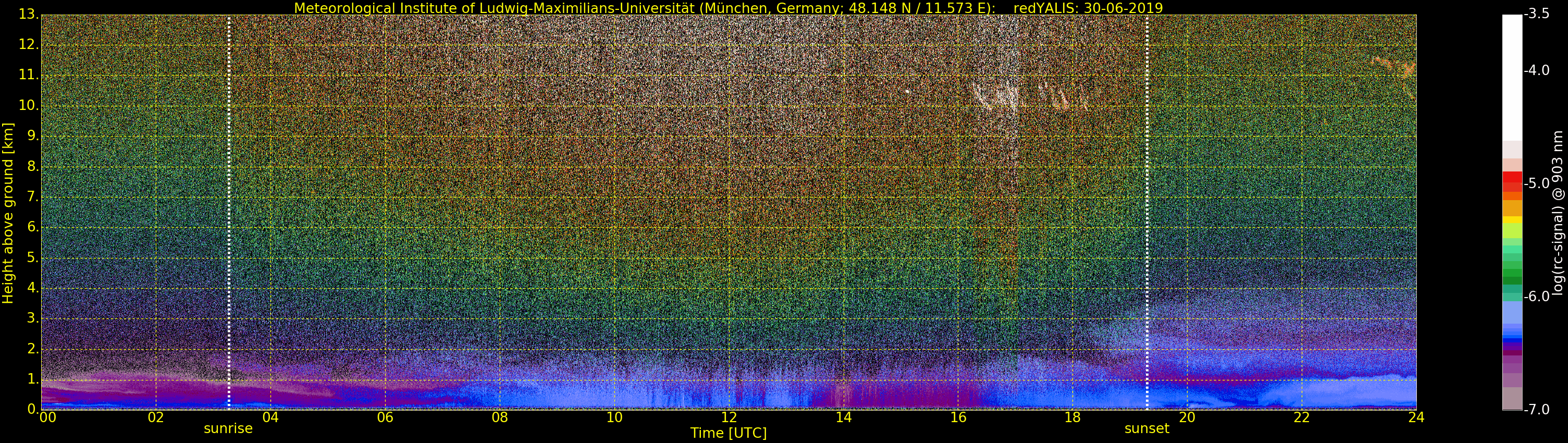Image resolution: width=1568 pixels, height=443 pixels.
Task: Click the '24' time tick label
Action: point(1416,417)
